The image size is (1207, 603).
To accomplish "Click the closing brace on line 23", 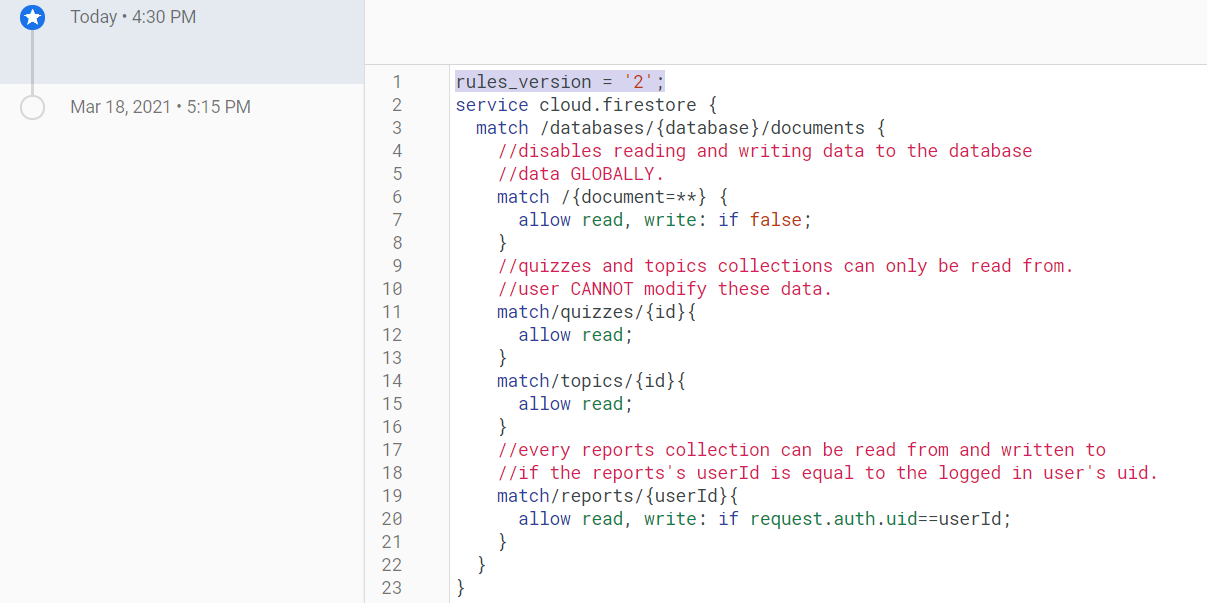I will [460, 588].
